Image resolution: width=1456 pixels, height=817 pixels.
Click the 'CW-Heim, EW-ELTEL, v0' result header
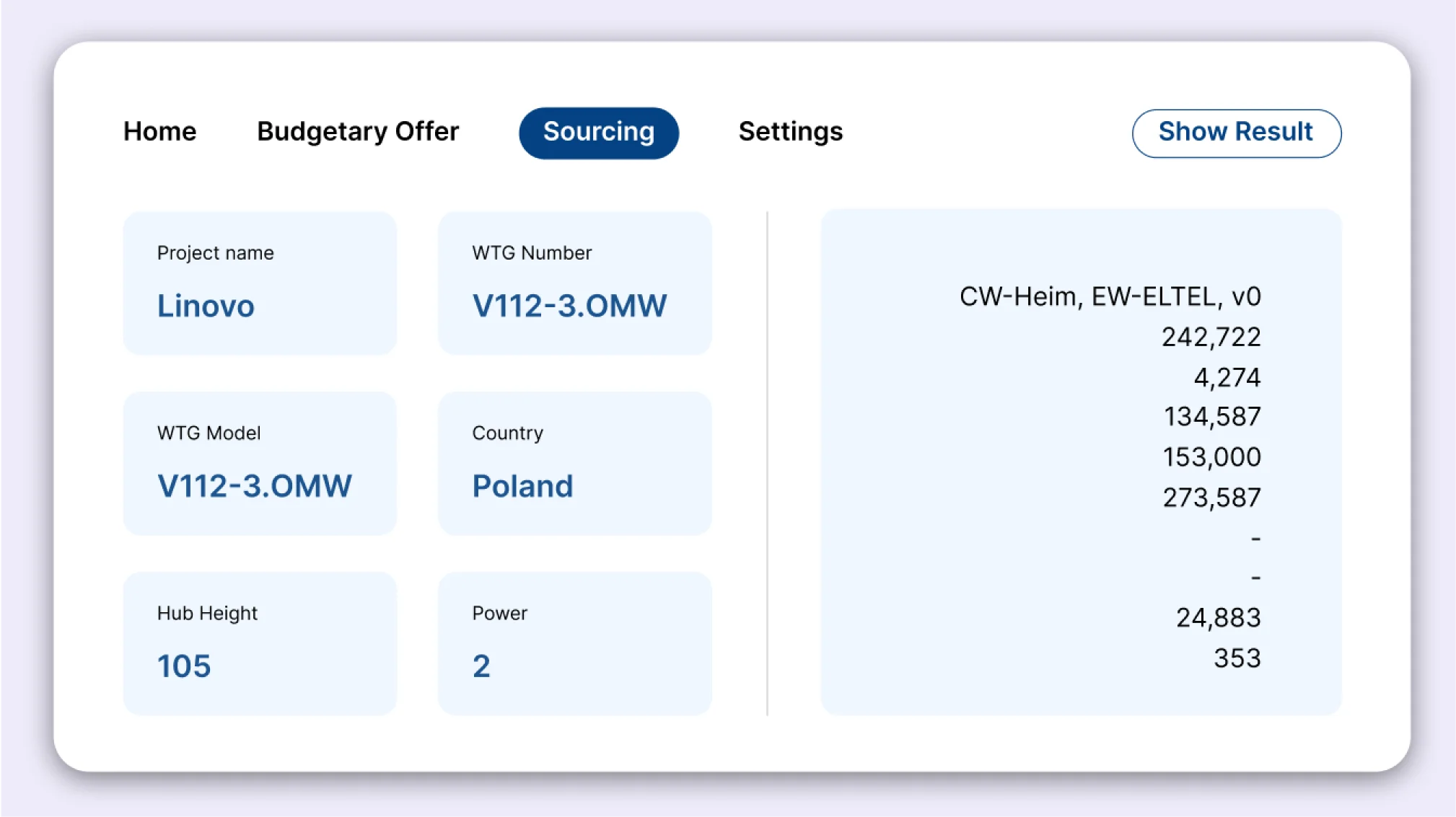[1110, 296]
